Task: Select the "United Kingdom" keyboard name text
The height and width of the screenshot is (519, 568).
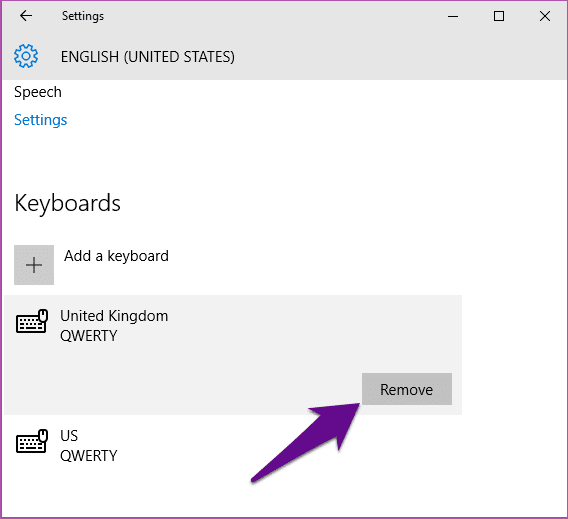Action: (x=114, y=316)
